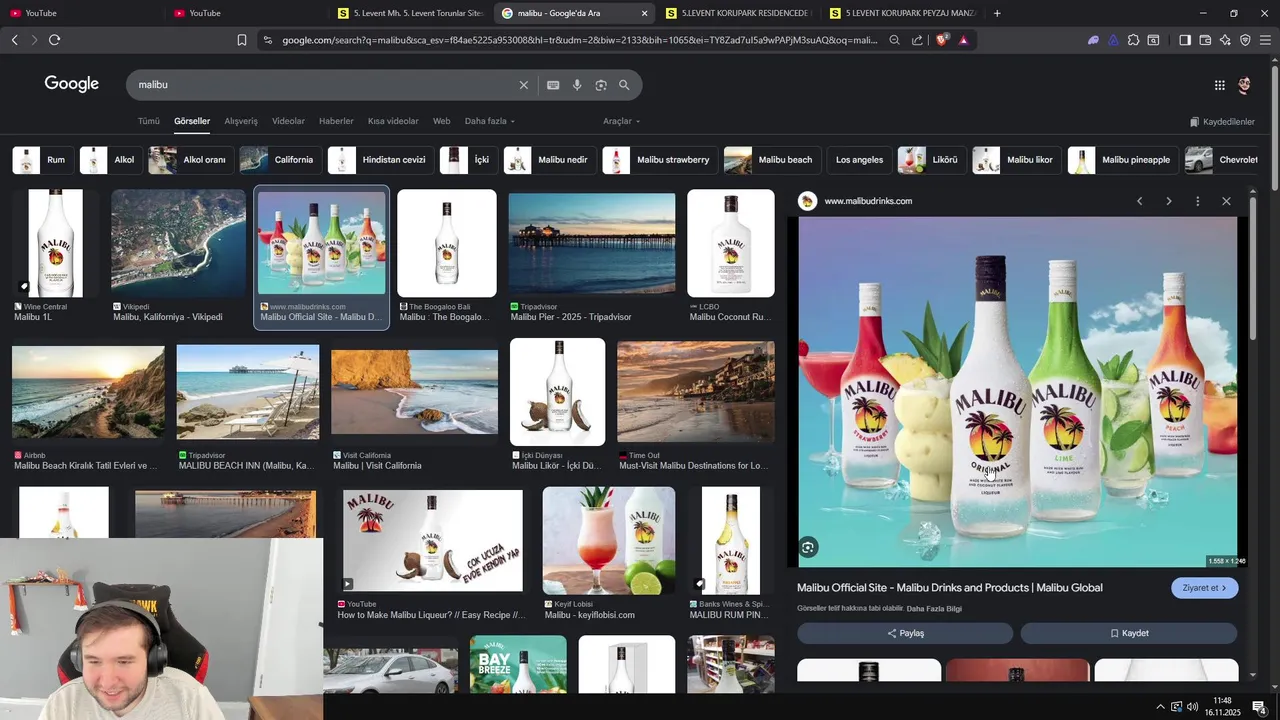
Task: Show next image in the preview panel
Action: [x=1168, y=201]
